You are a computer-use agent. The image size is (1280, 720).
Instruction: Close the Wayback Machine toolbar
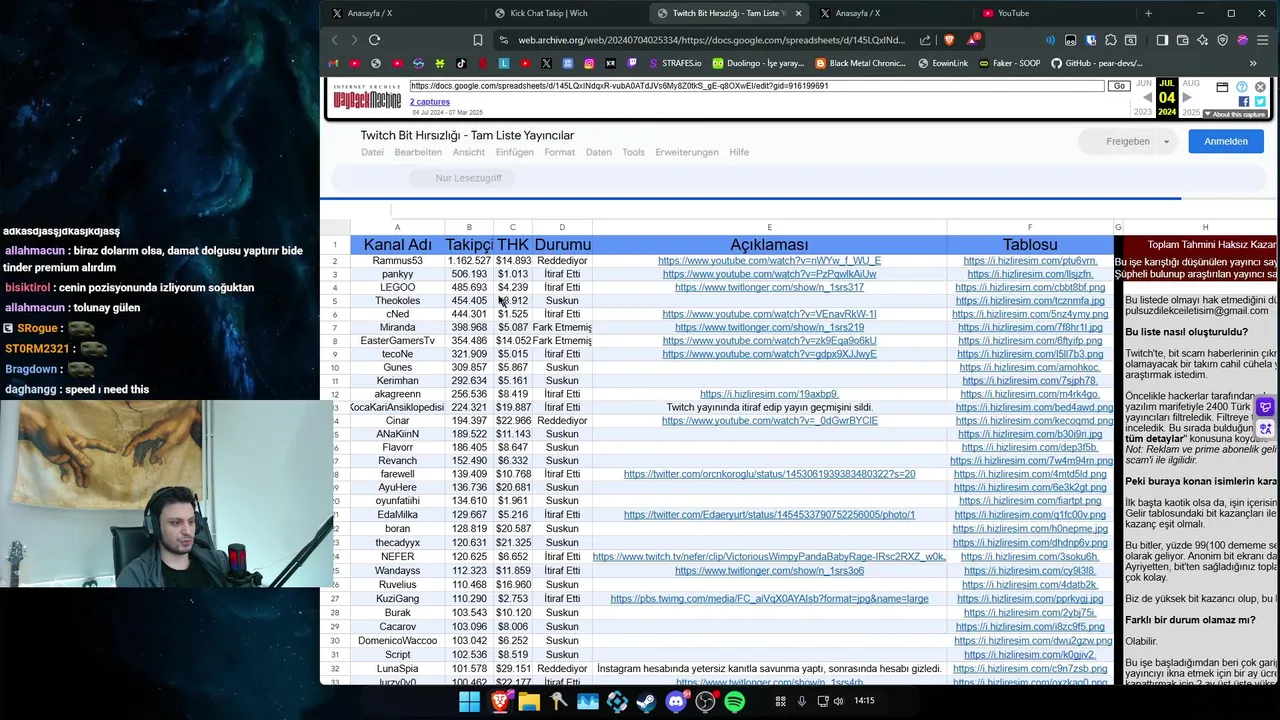coord(1260,87)
